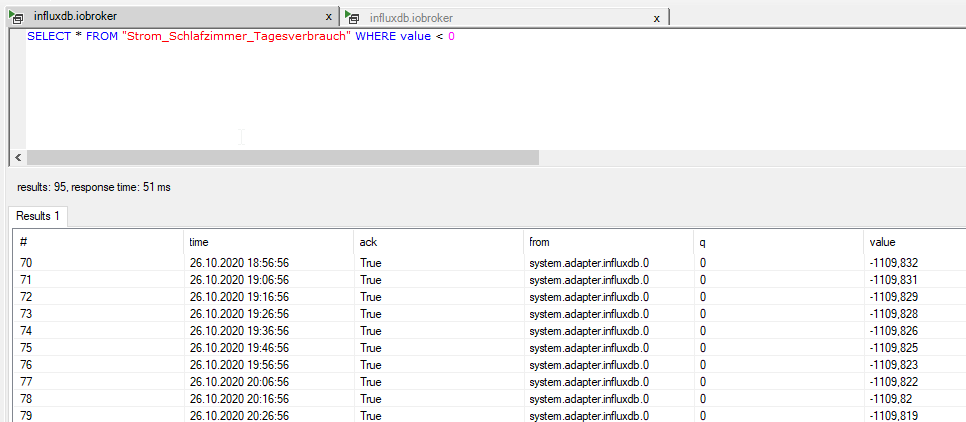Click the scroll left arrow of the editor

pyautogui.click(x=18, y=158)
